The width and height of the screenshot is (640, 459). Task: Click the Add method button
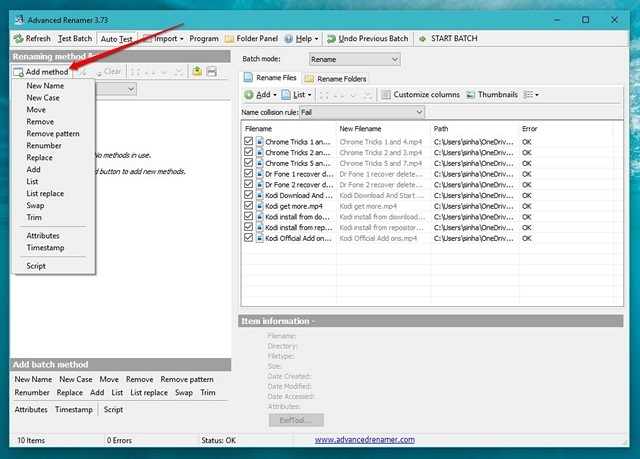(x=41, y=72)
